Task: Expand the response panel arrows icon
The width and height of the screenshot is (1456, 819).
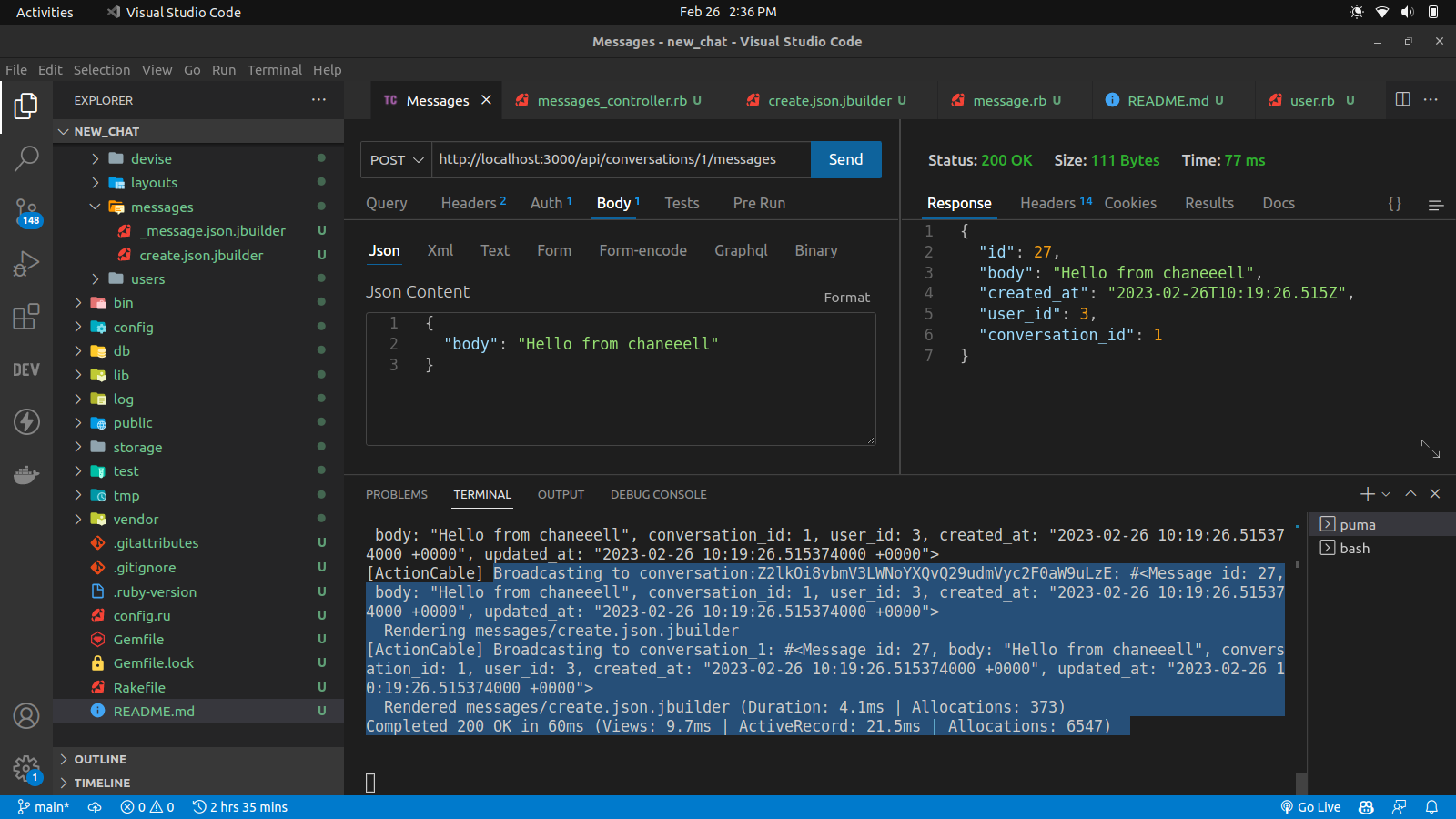Action: (1431, 448)
